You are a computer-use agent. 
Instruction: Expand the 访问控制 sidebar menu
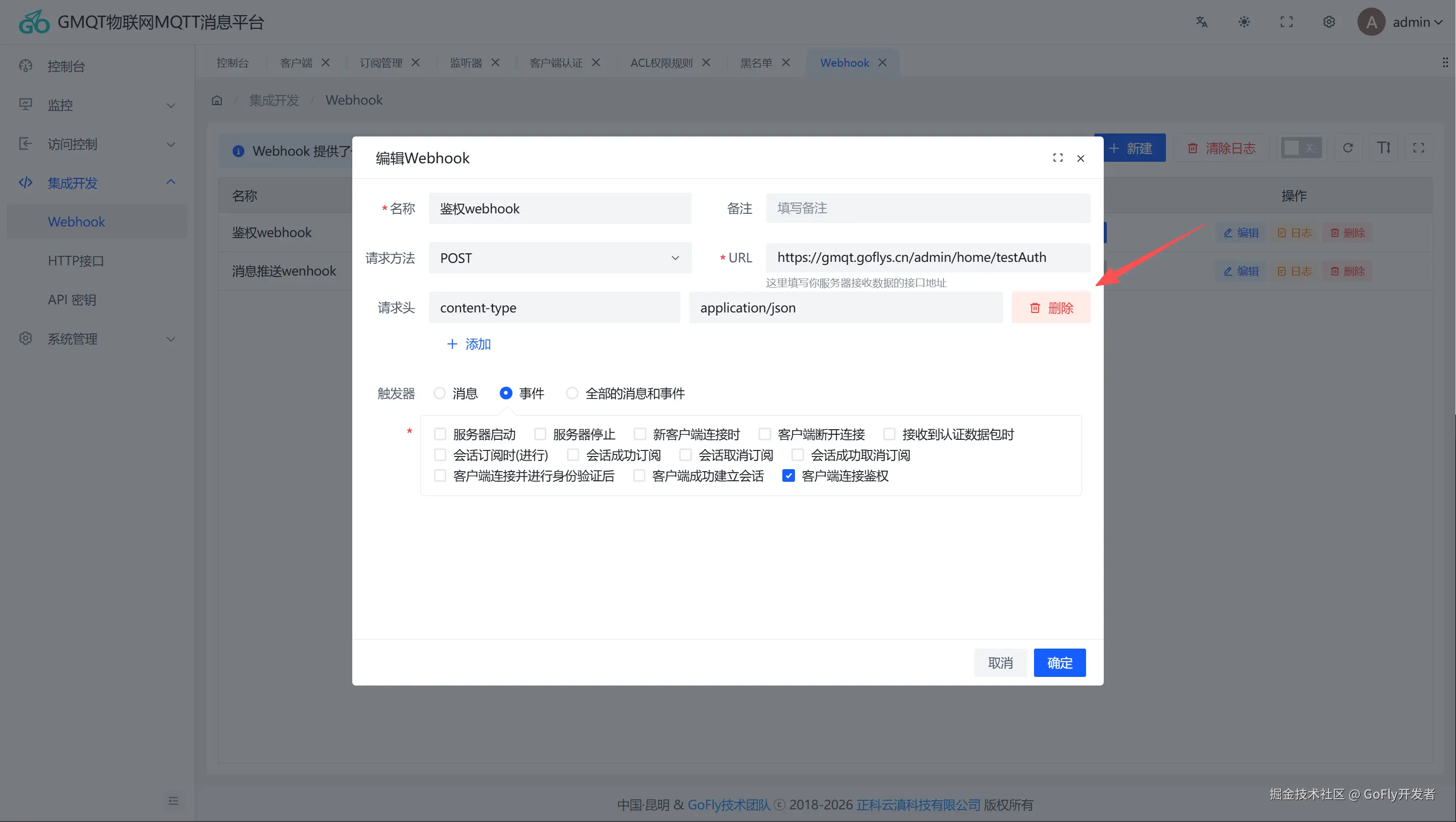point(97,144)
